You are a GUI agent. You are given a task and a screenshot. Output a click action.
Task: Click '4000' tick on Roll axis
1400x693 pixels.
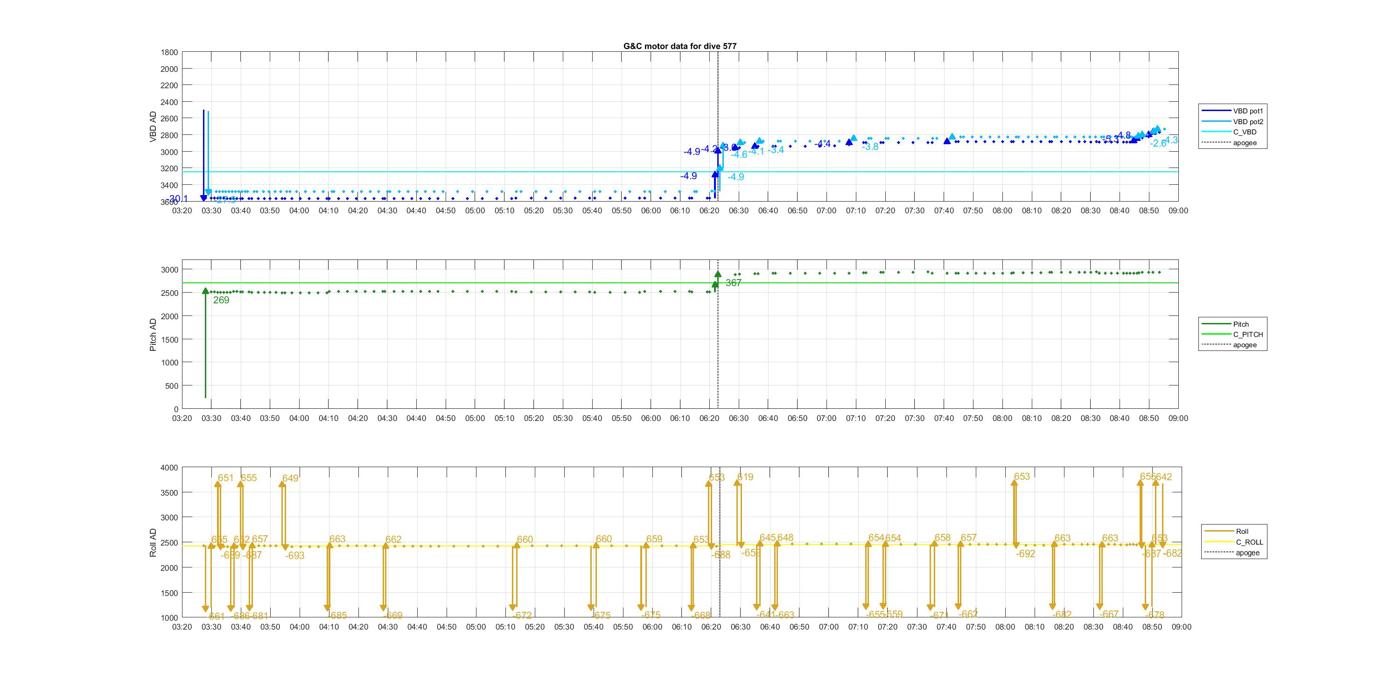pos(168,468)
